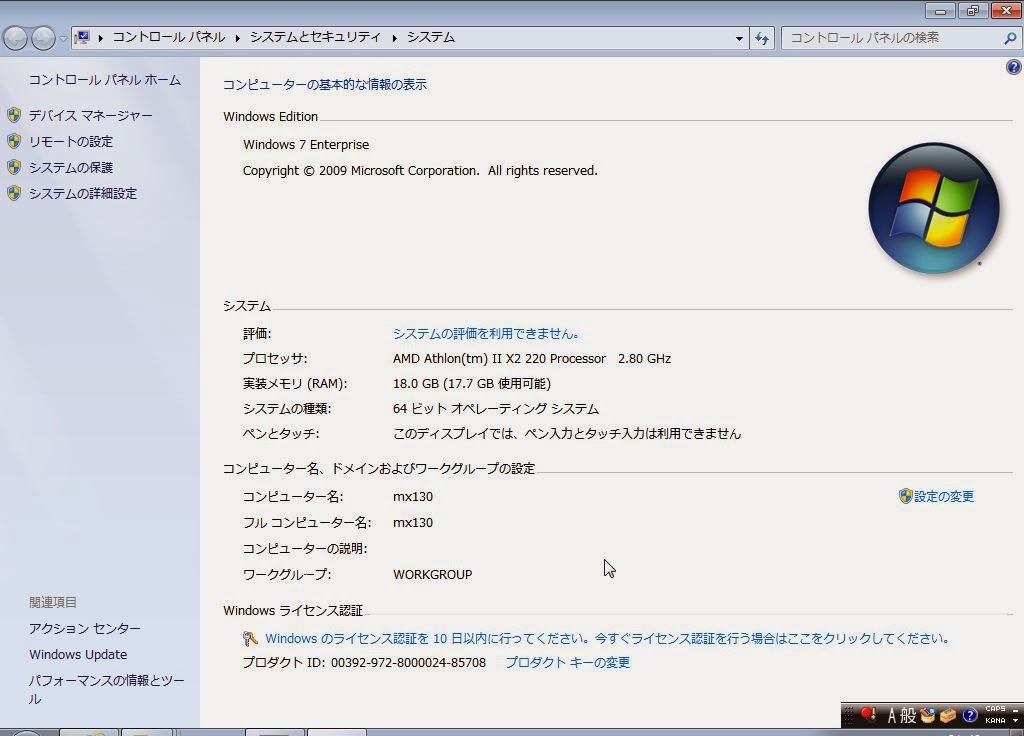Viewport: 1024px width, 736px height.
Task: Click language bar minimize dash button
Action: [x=1016, y=710]
